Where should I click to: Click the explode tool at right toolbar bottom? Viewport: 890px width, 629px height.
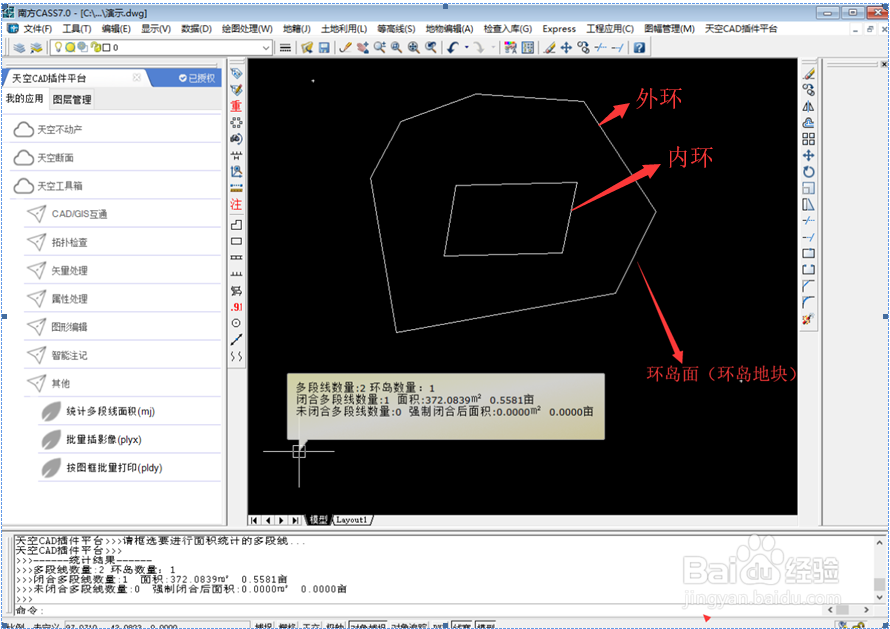[808, 319]
